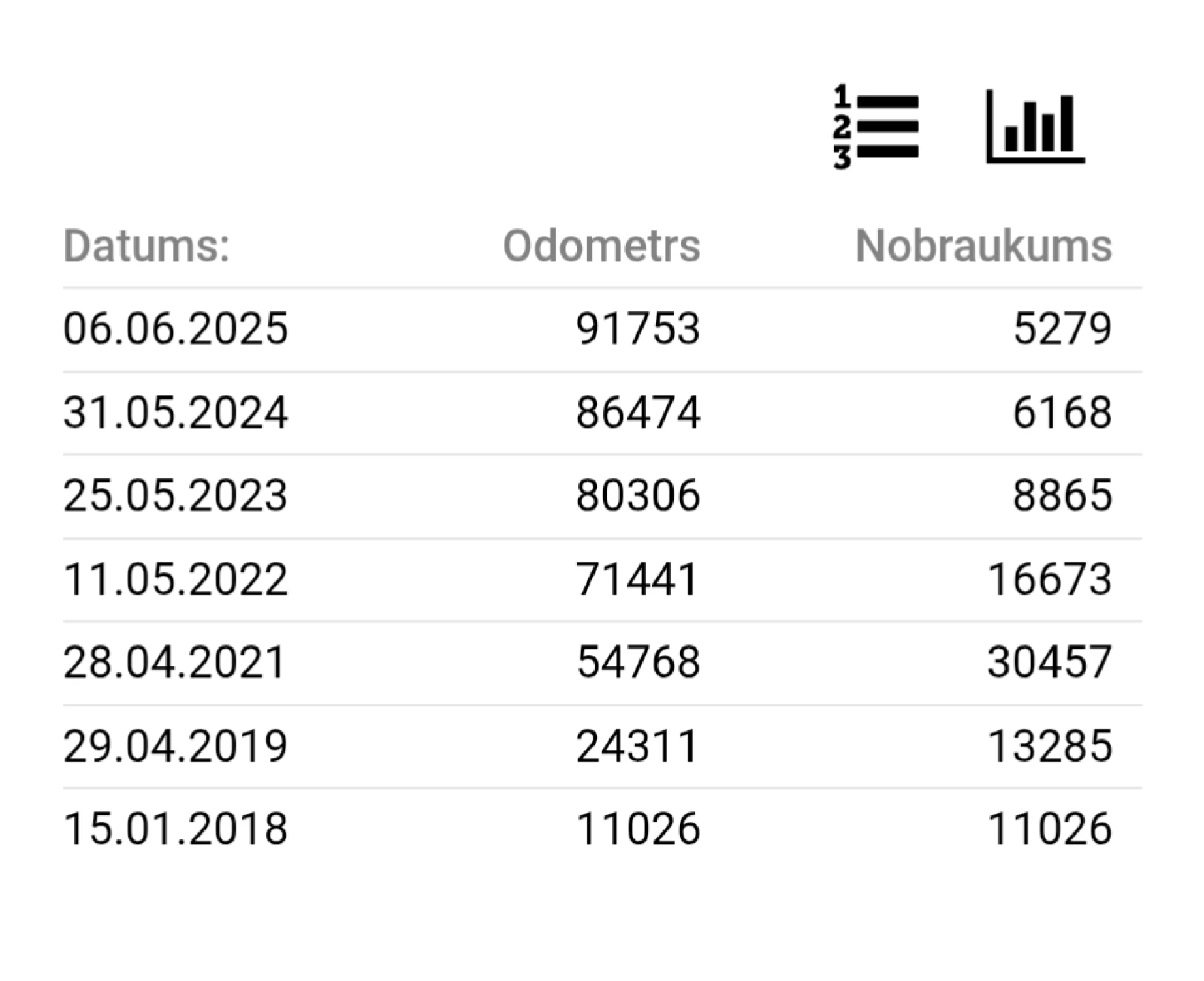Click mileage value 5279
Screen dimensions: 1204x981
(1062, 329)
